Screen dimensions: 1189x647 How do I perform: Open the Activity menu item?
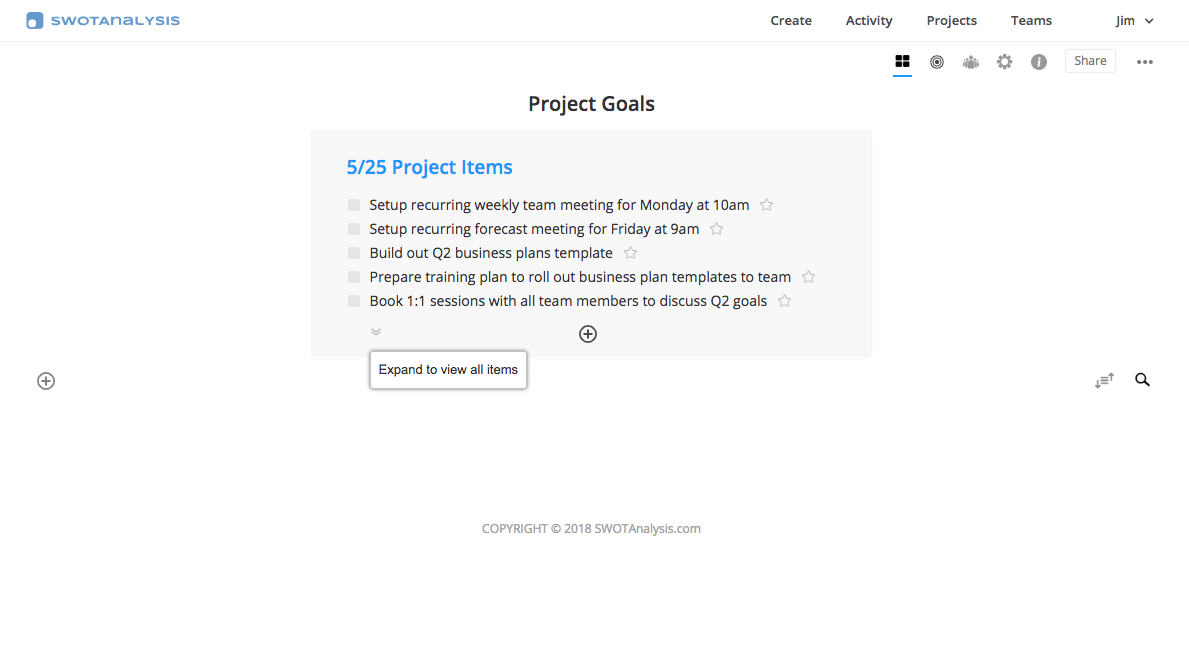click(x=868, y=20)
